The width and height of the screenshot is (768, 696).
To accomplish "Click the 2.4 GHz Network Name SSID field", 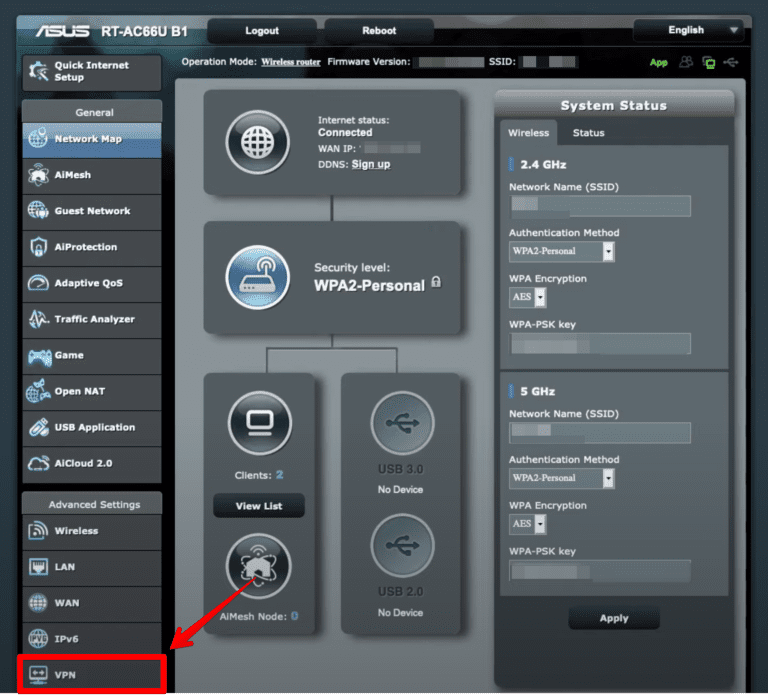I will 600,206.
